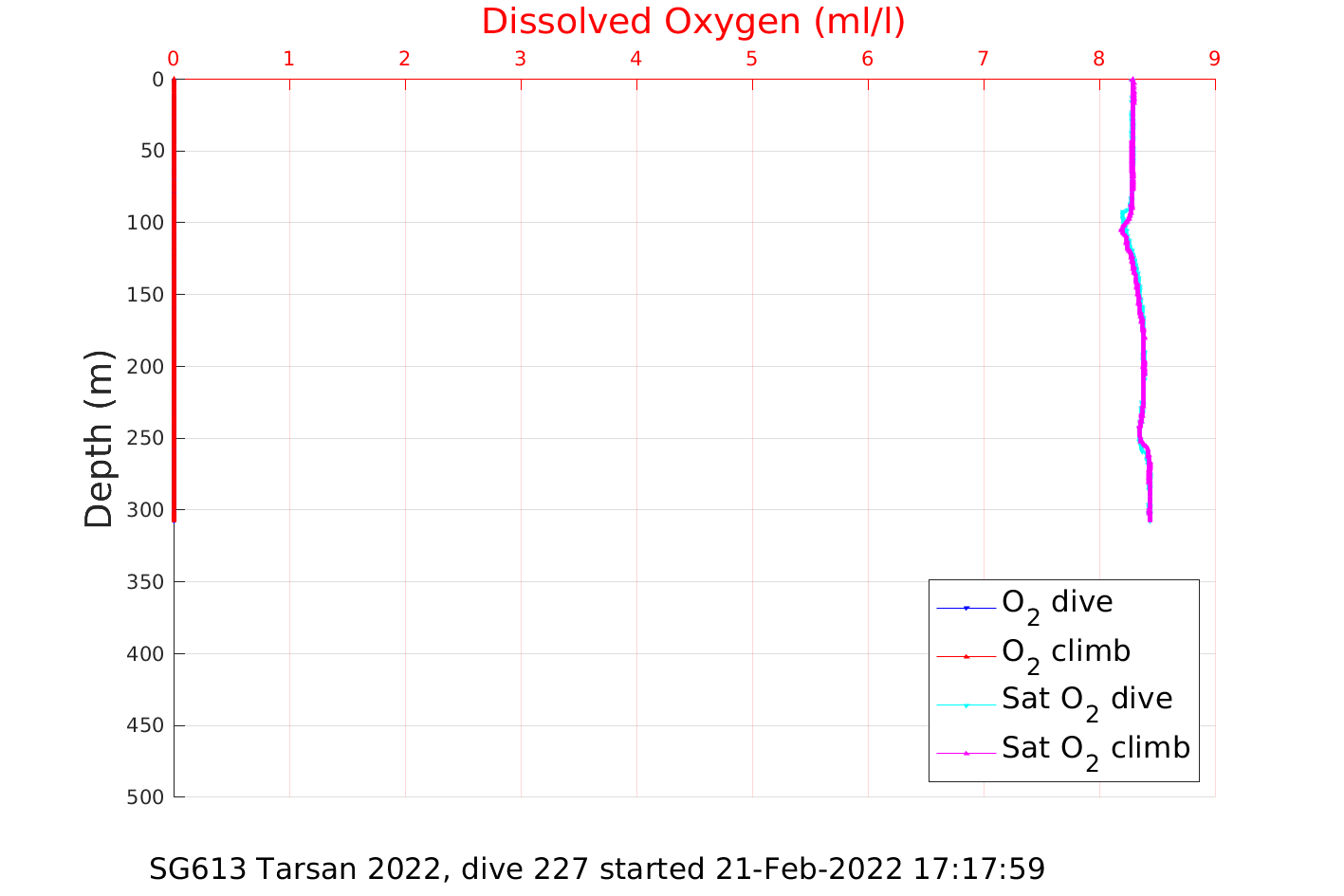Click depth tick label 150
The width and height of the screenshot is (1344, 896).
point(145,295)
